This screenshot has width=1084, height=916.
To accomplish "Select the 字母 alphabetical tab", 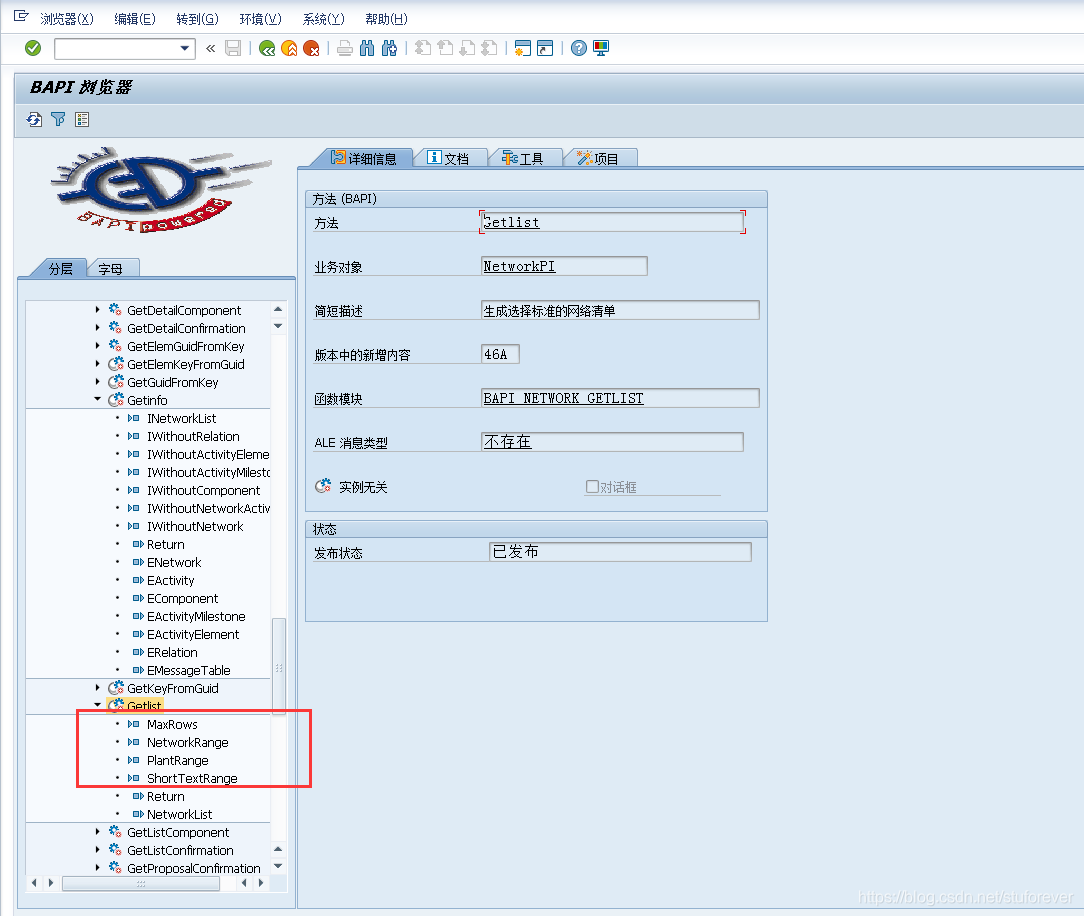I will pos(111,268).
